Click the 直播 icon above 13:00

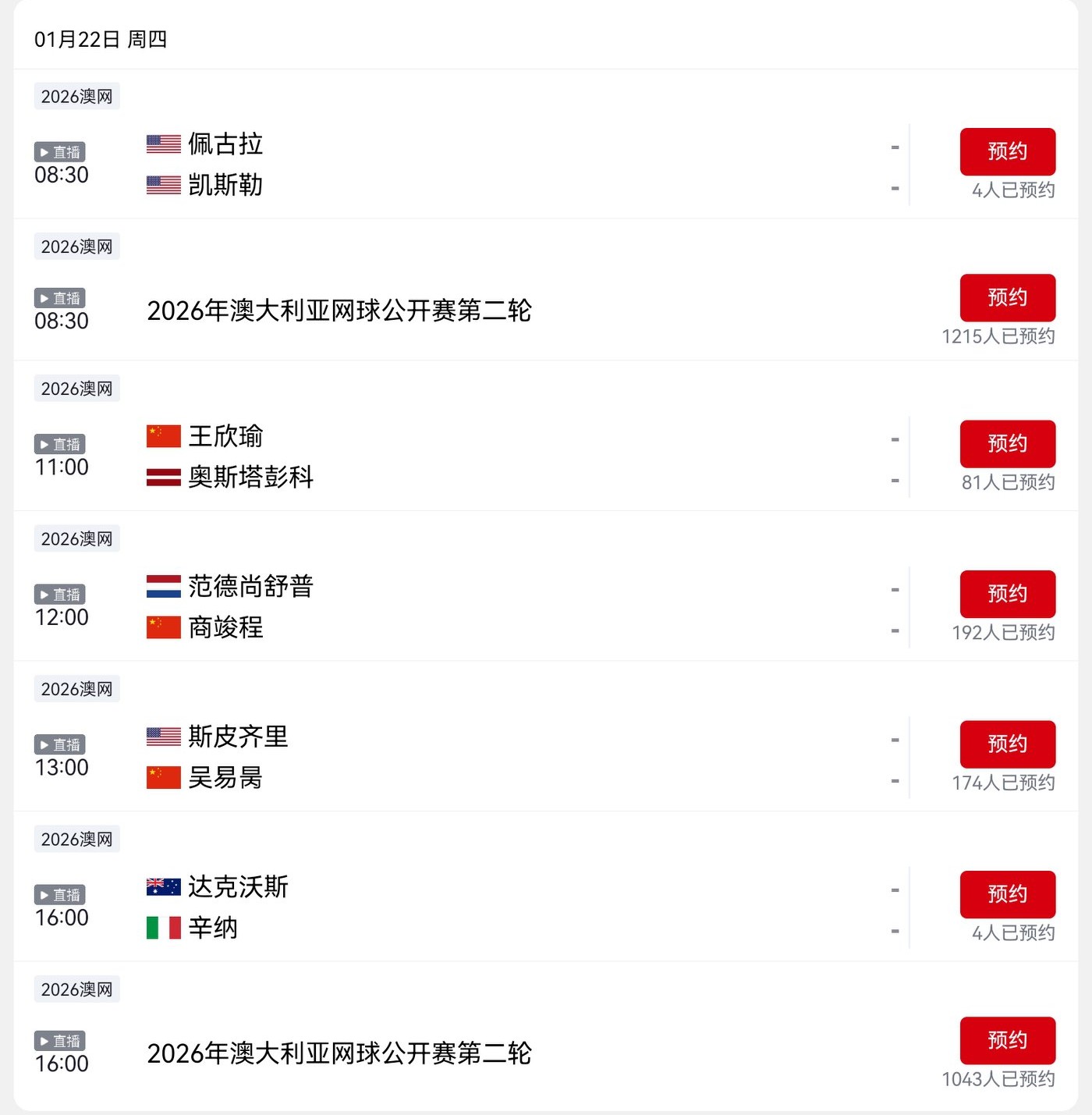pyautogui.click(x=60, y=744)
